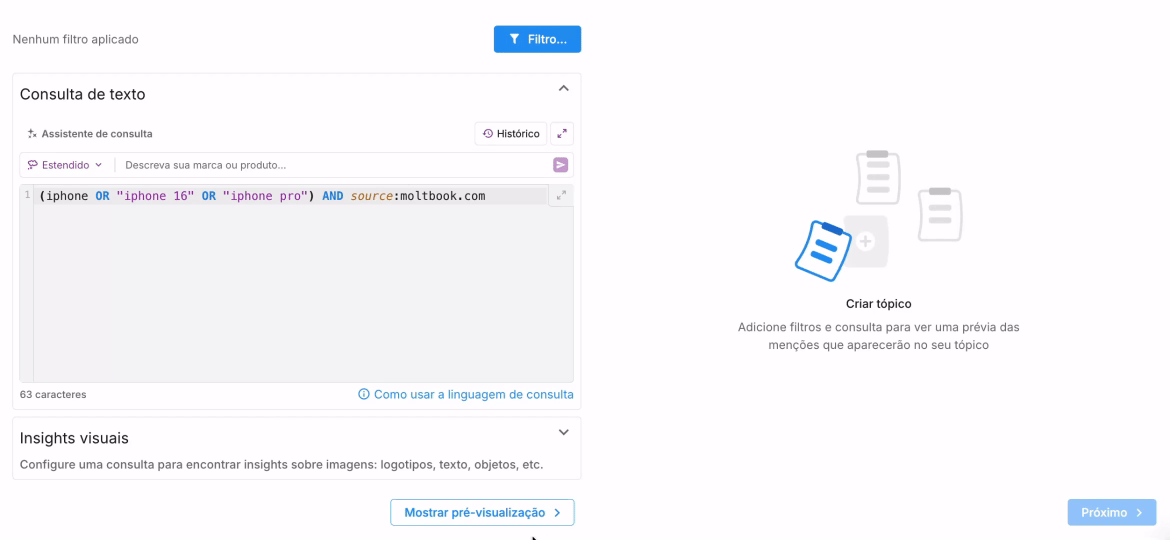Click the Consulta de texto heading
The width and height of the screenshot is (1170, 540).
82,94
